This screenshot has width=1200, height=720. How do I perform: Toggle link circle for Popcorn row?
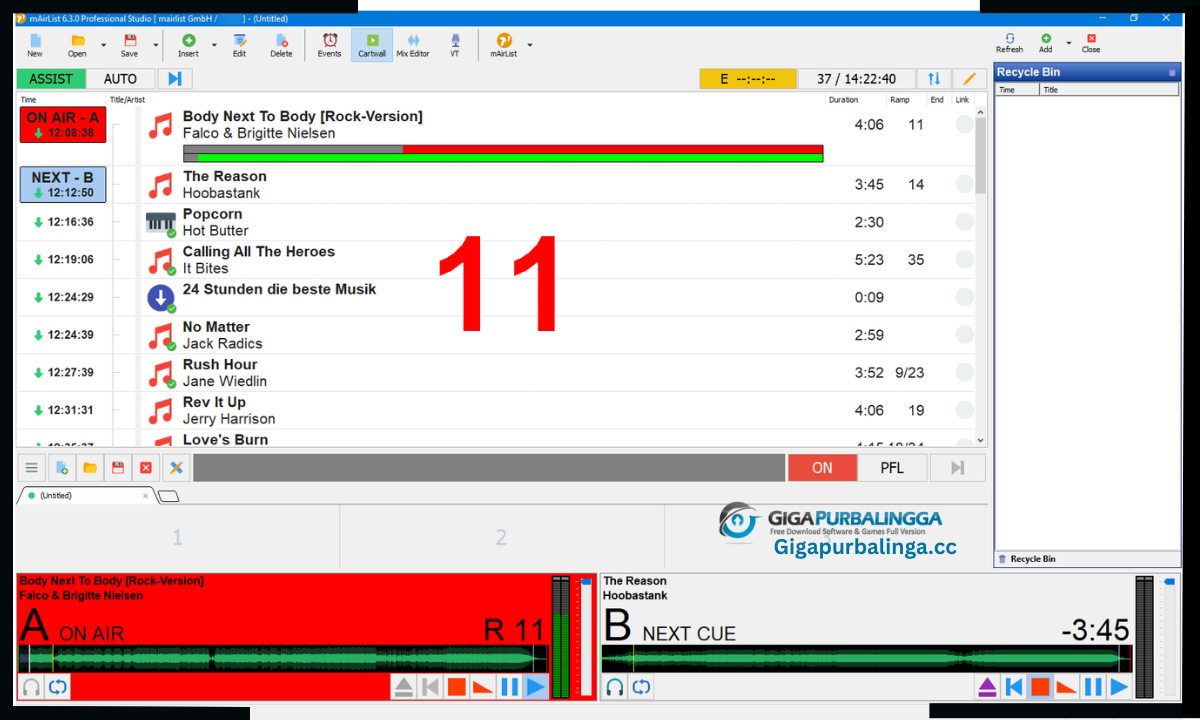pyautogui.click(x=964, y=222)
